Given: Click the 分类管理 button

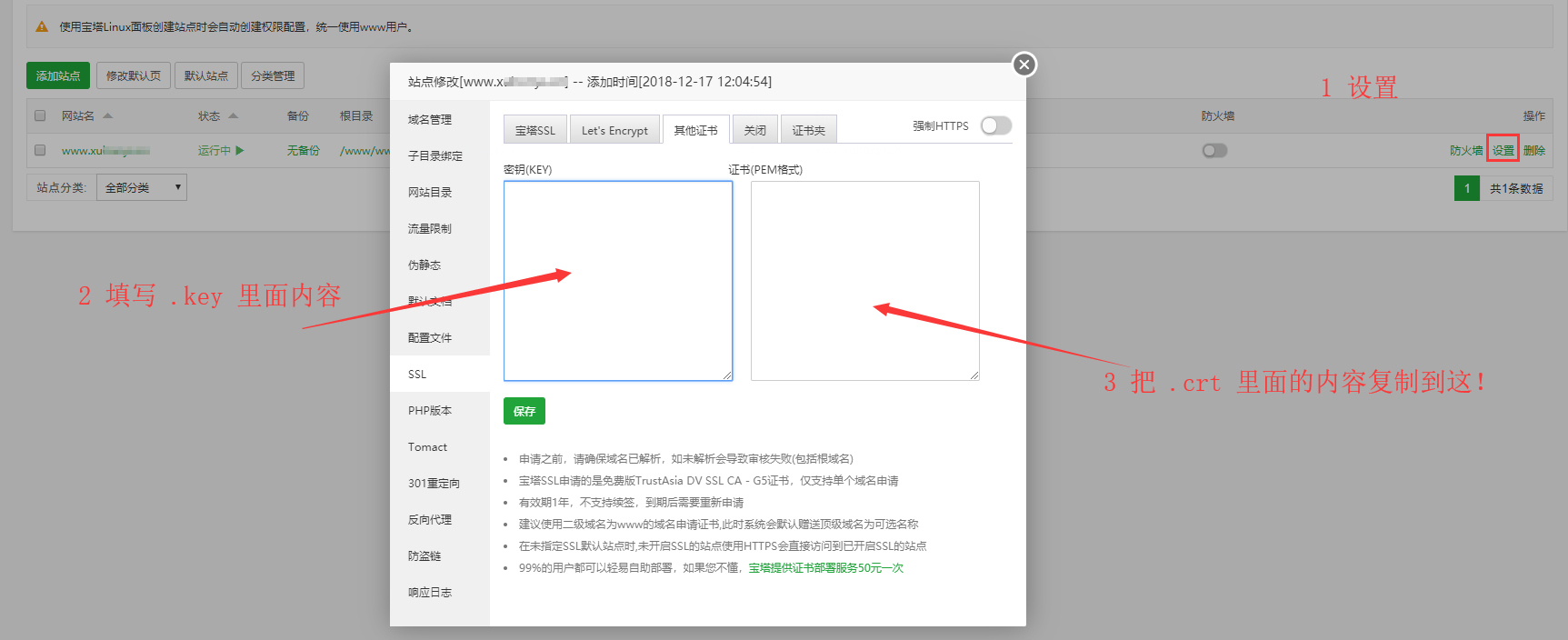Looking at the screenshot, I should [x=273, y=75].
